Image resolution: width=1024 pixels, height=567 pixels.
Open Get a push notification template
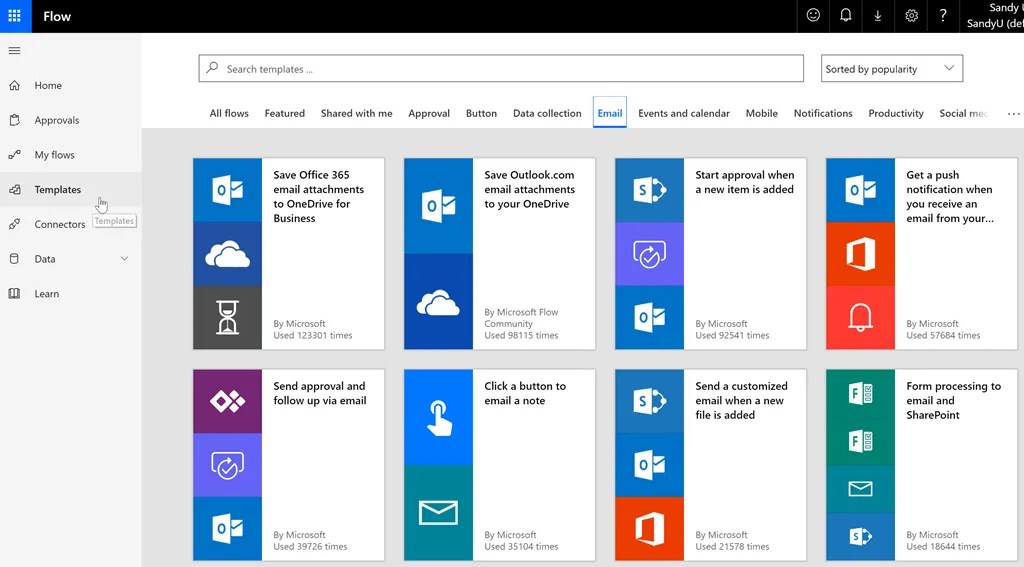point(921,253)
